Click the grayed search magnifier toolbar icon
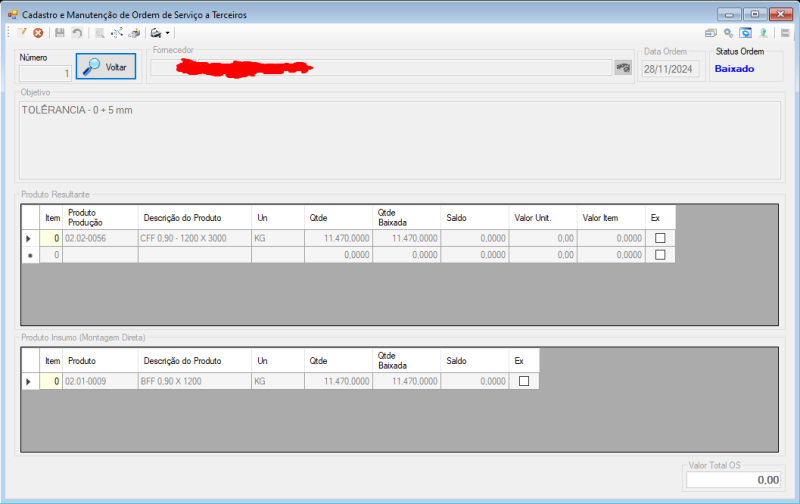Screen dimensions: 800x504 [100, 33]
